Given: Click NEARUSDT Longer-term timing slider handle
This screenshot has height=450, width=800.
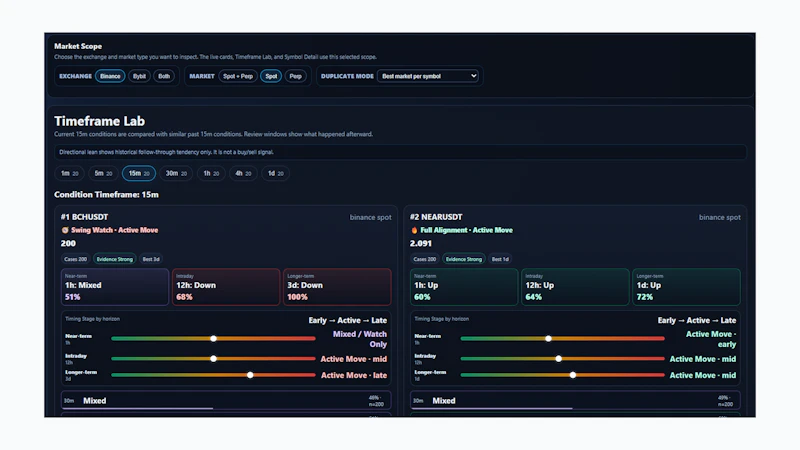Looking at the screenshot, I should click(573, 375).
